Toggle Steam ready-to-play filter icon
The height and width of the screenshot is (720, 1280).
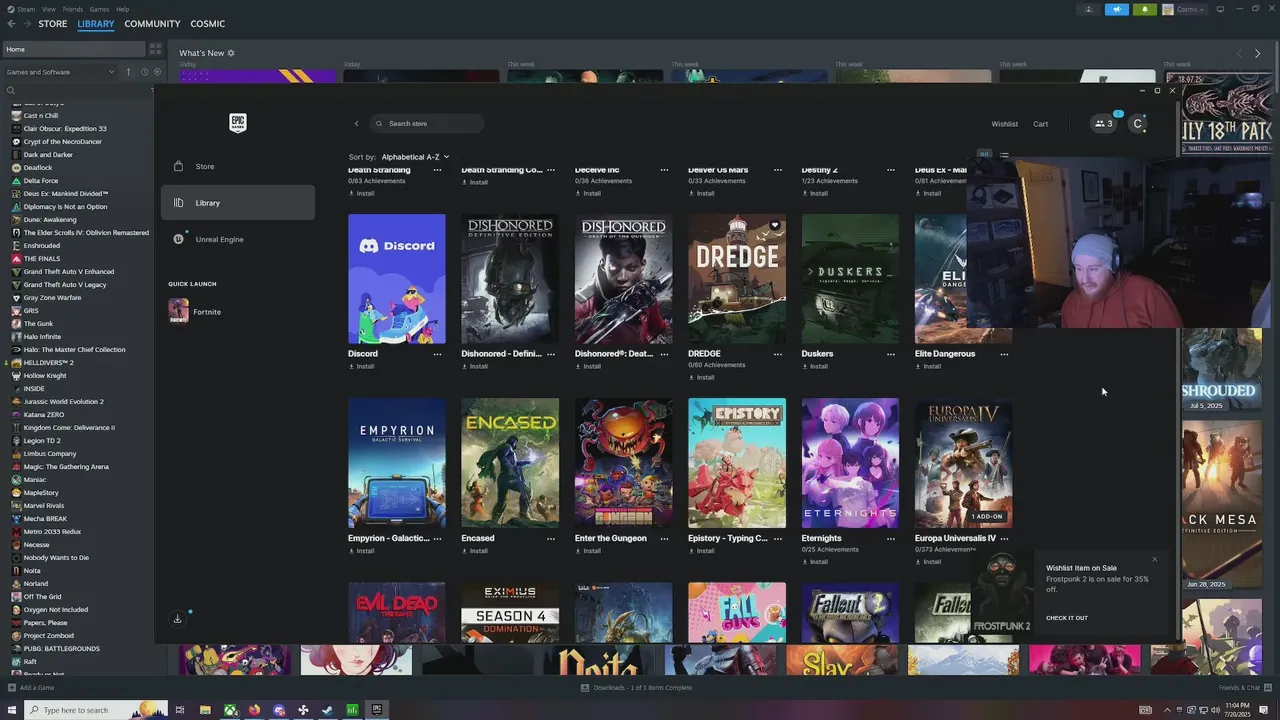157,72
